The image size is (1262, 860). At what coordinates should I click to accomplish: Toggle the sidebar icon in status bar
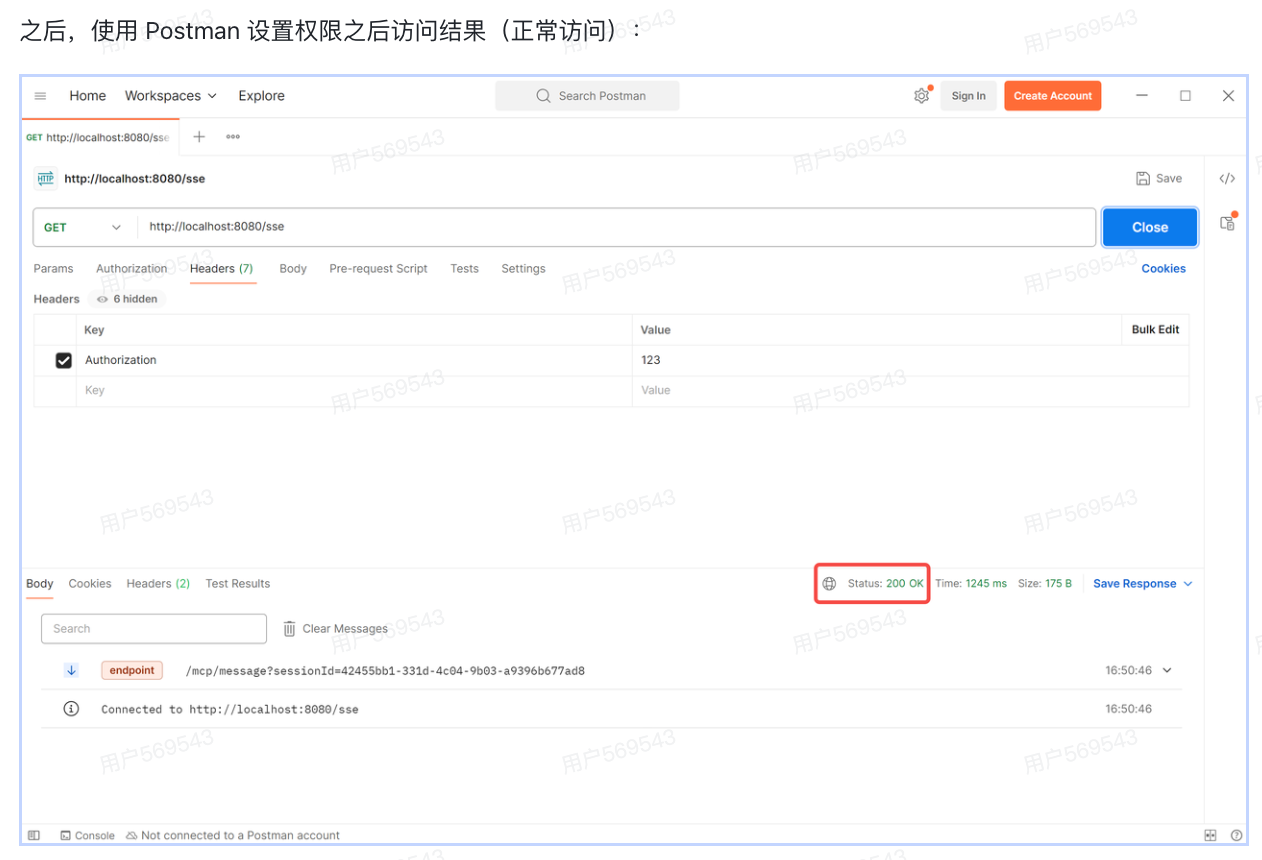(x=34, y=835)
